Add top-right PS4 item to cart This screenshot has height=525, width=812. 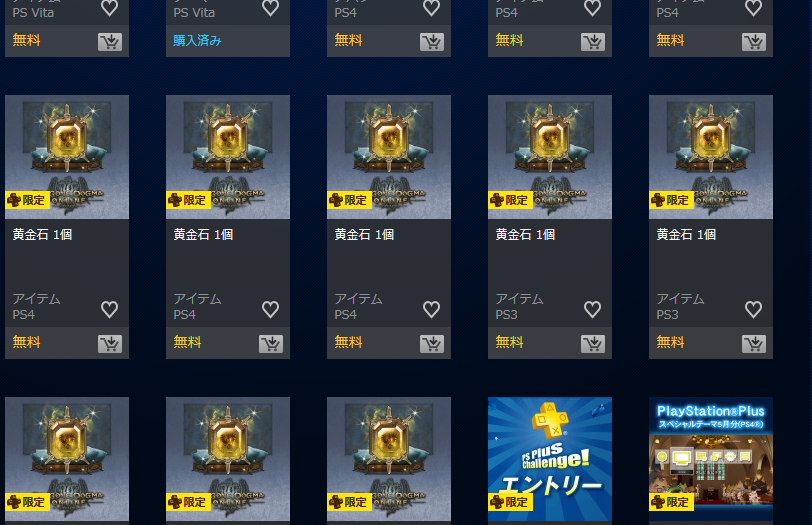[x=754, y=42]
